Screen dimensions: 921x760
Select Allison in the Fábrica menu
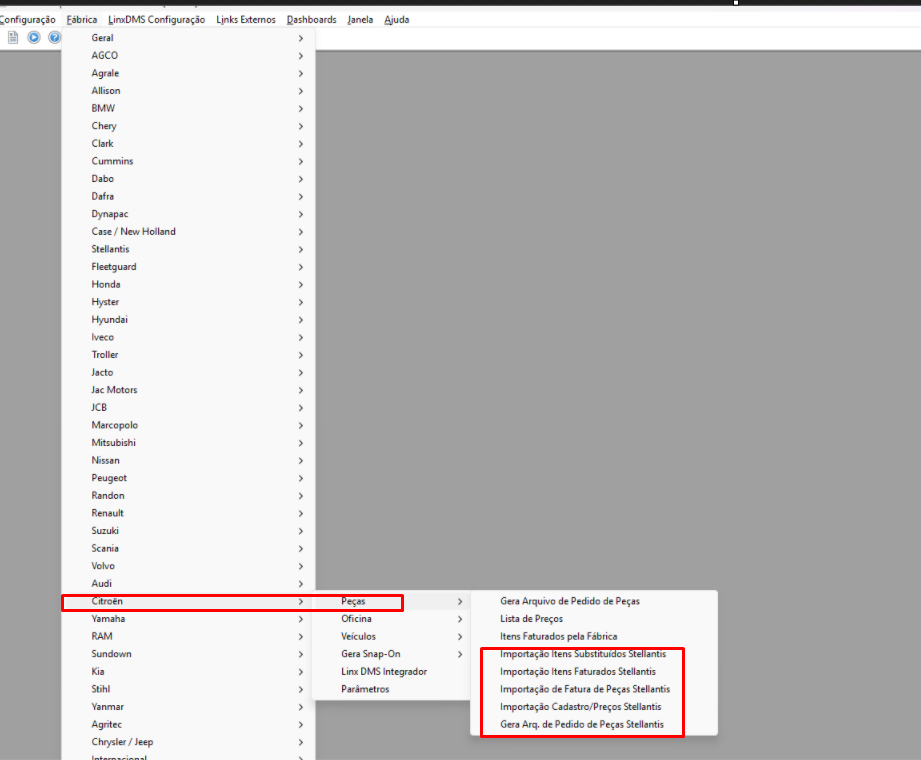[x=188, y=90]
